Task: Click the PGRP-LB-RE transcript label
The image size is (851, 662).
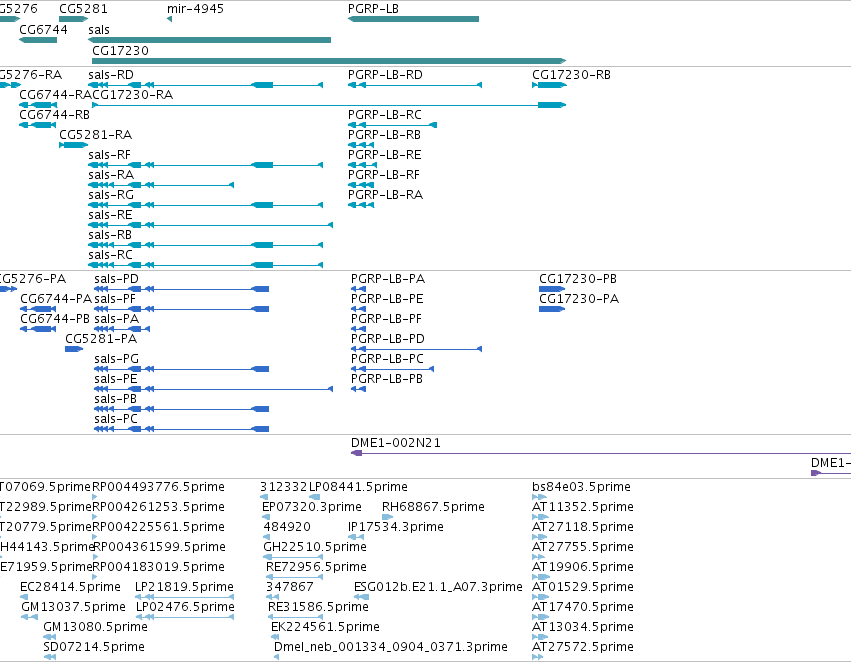Action: point(384,155)
